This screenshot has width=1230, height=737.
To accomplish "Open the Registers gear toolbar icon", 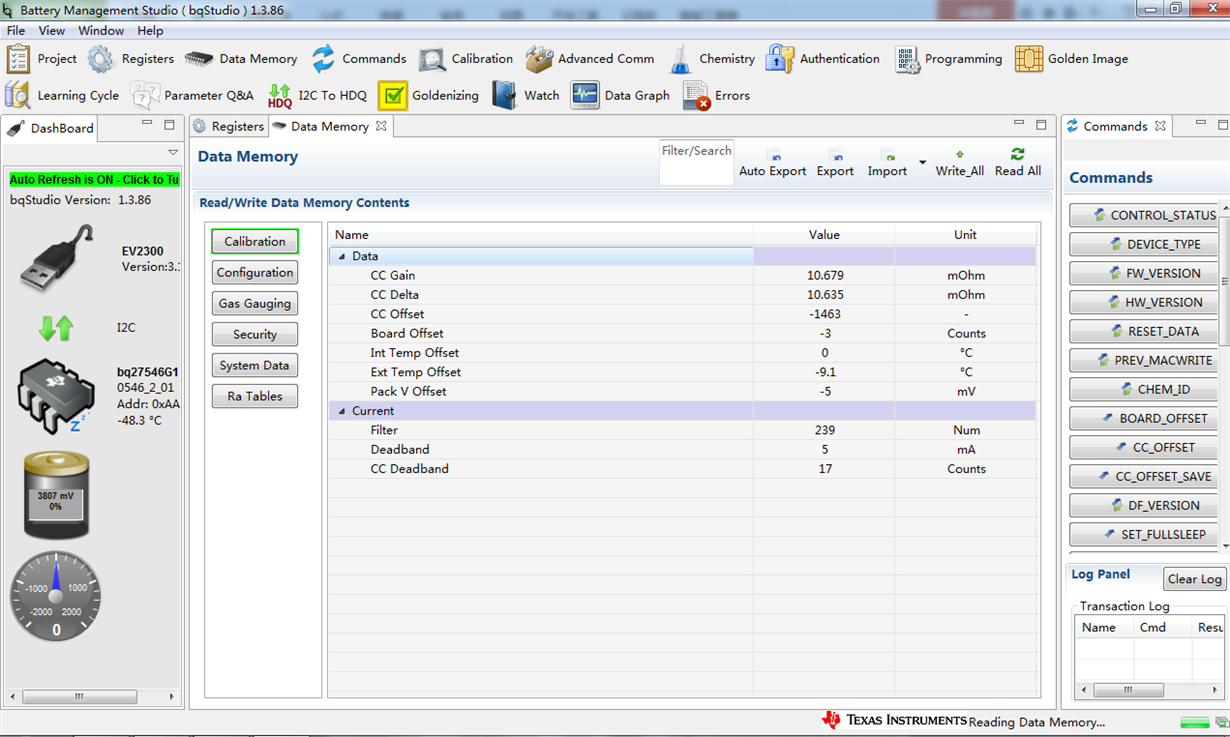I will 100,59.
